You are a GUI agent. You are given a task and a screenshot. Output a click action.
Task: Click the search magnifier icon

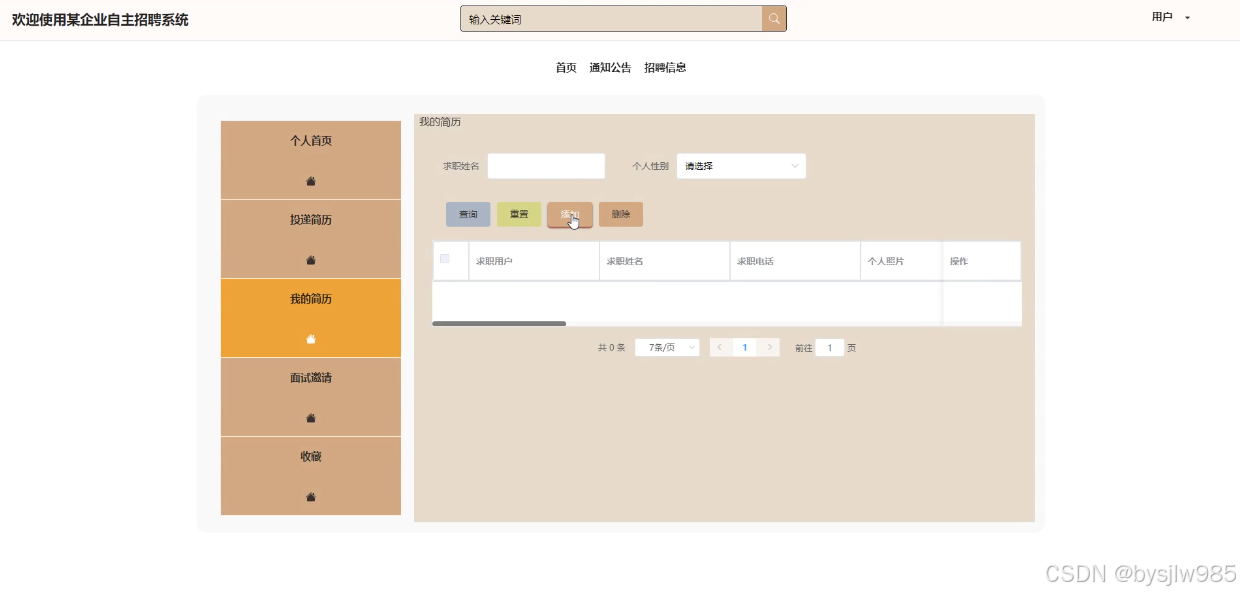774,19
